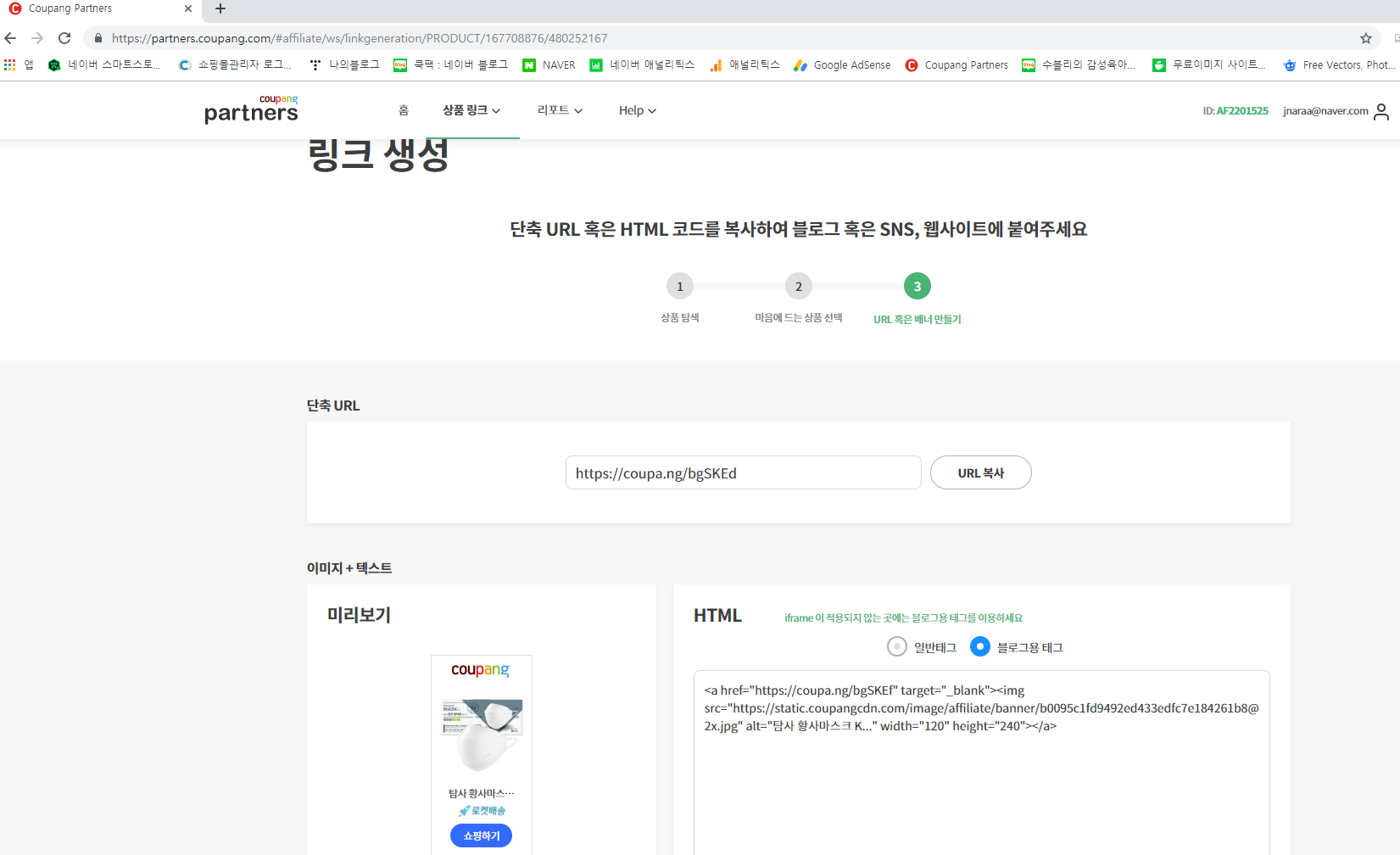1400x855 pixels.
Task: Close the Coupang Partners browser tab
Action: click(188, 8)
